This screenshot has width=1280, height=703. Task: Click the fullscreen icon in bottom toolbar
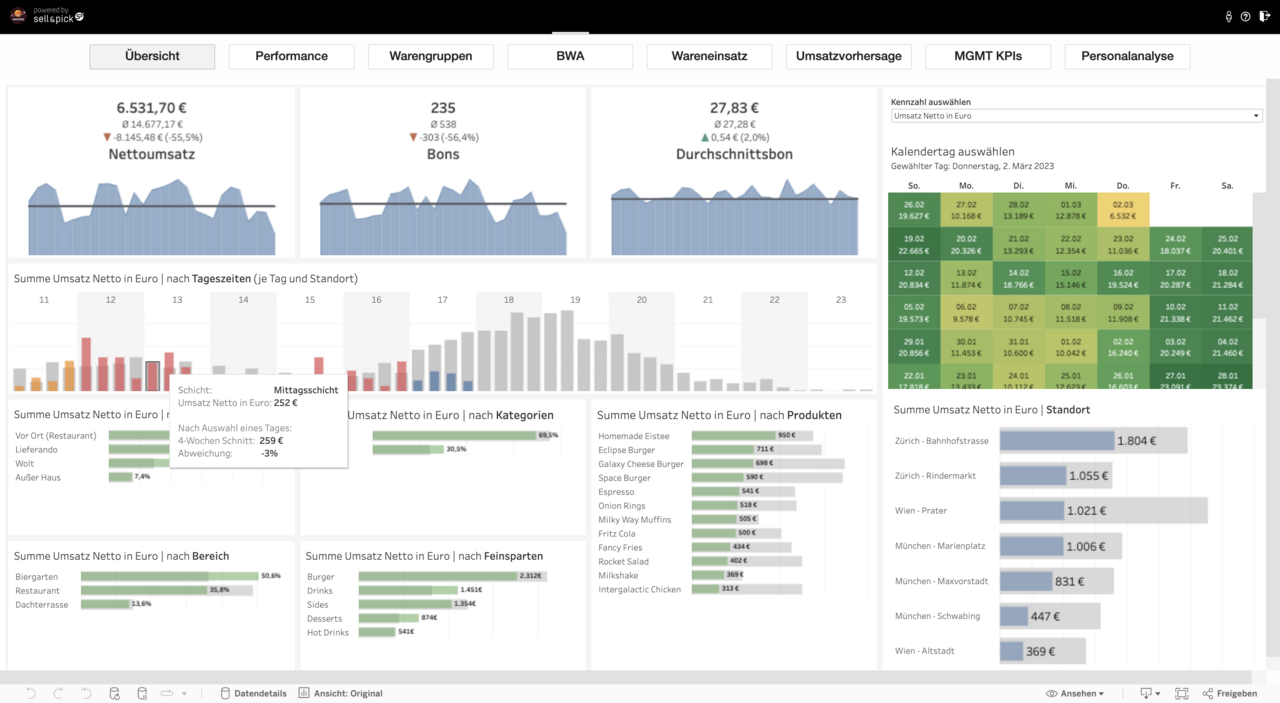pos(1181,693)
